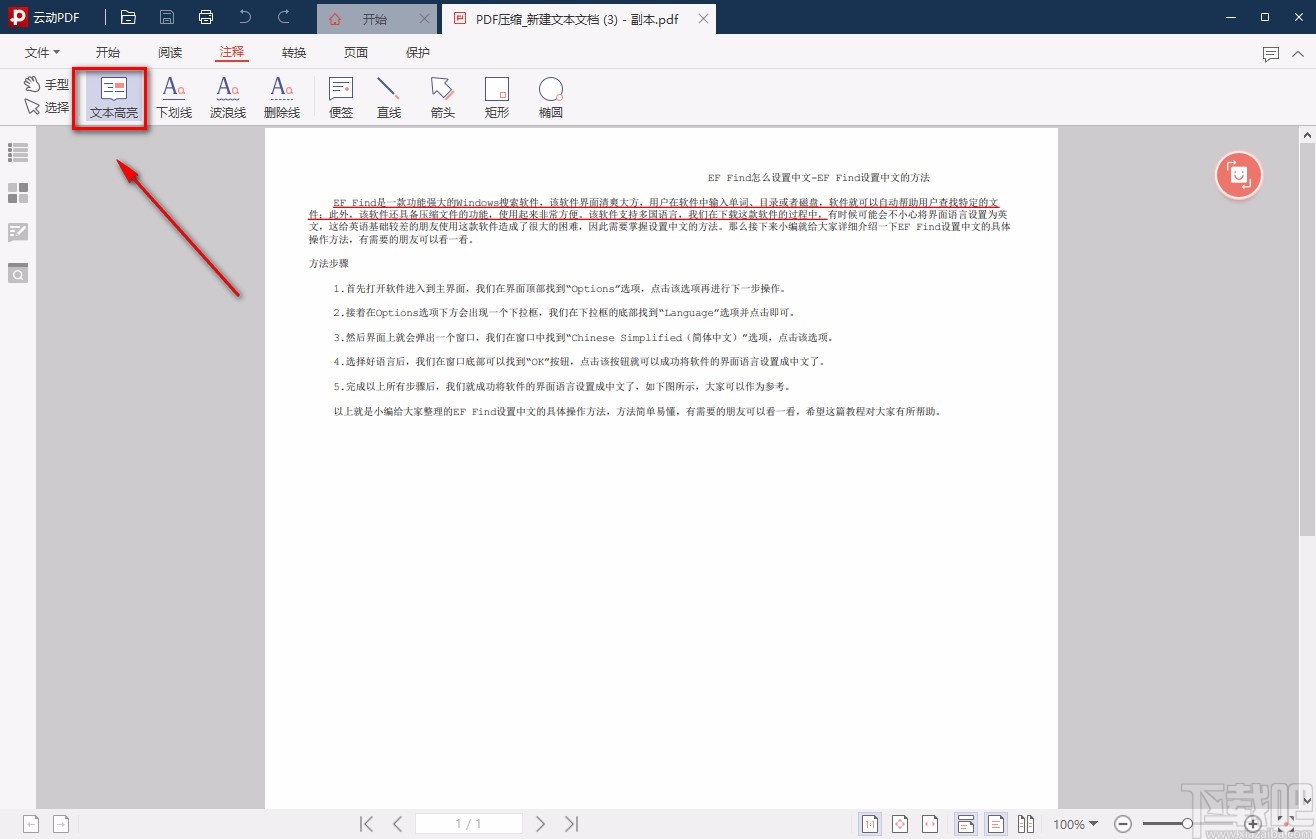Select the 删除线 strikethrough tool
Screen dimensions: 1316x839
pyautogui.click(x=281, y=97)
